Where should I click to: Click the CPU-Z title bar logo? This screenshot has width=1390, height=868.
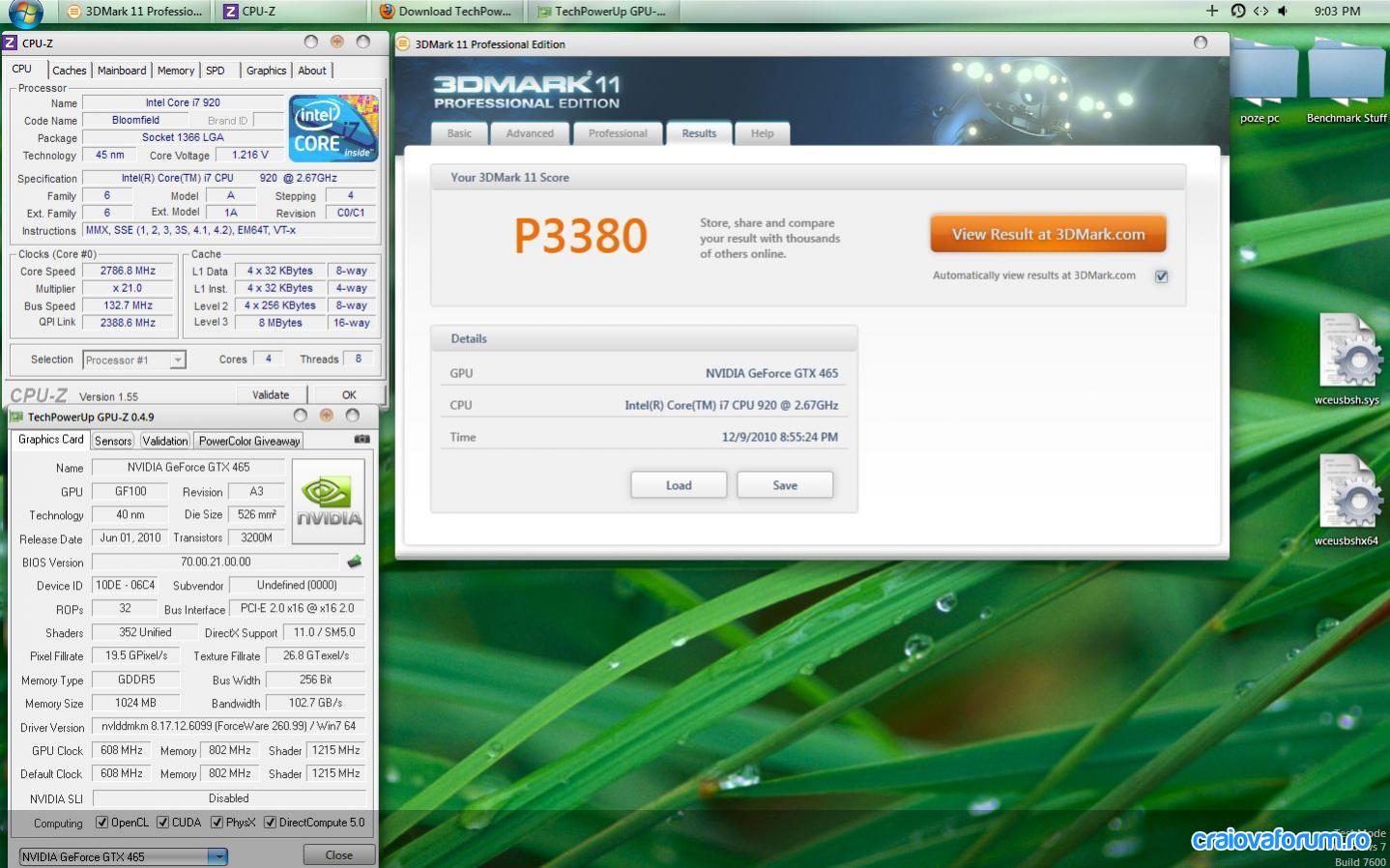pyautogui.click(x=11, y=43)
